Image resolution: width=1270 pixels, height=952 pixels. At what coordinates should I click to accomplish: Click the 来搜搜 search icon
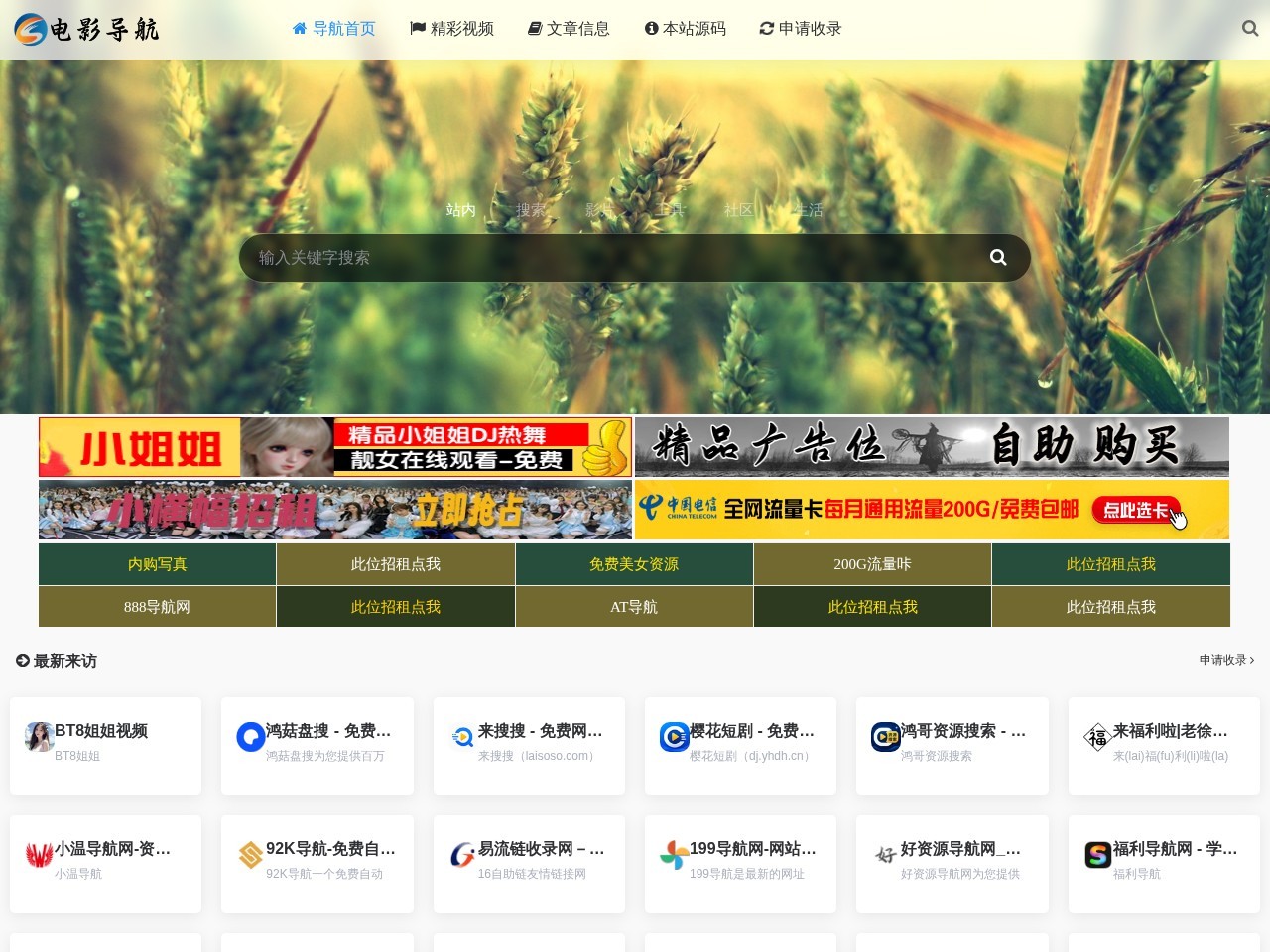[x=463, y=737]
